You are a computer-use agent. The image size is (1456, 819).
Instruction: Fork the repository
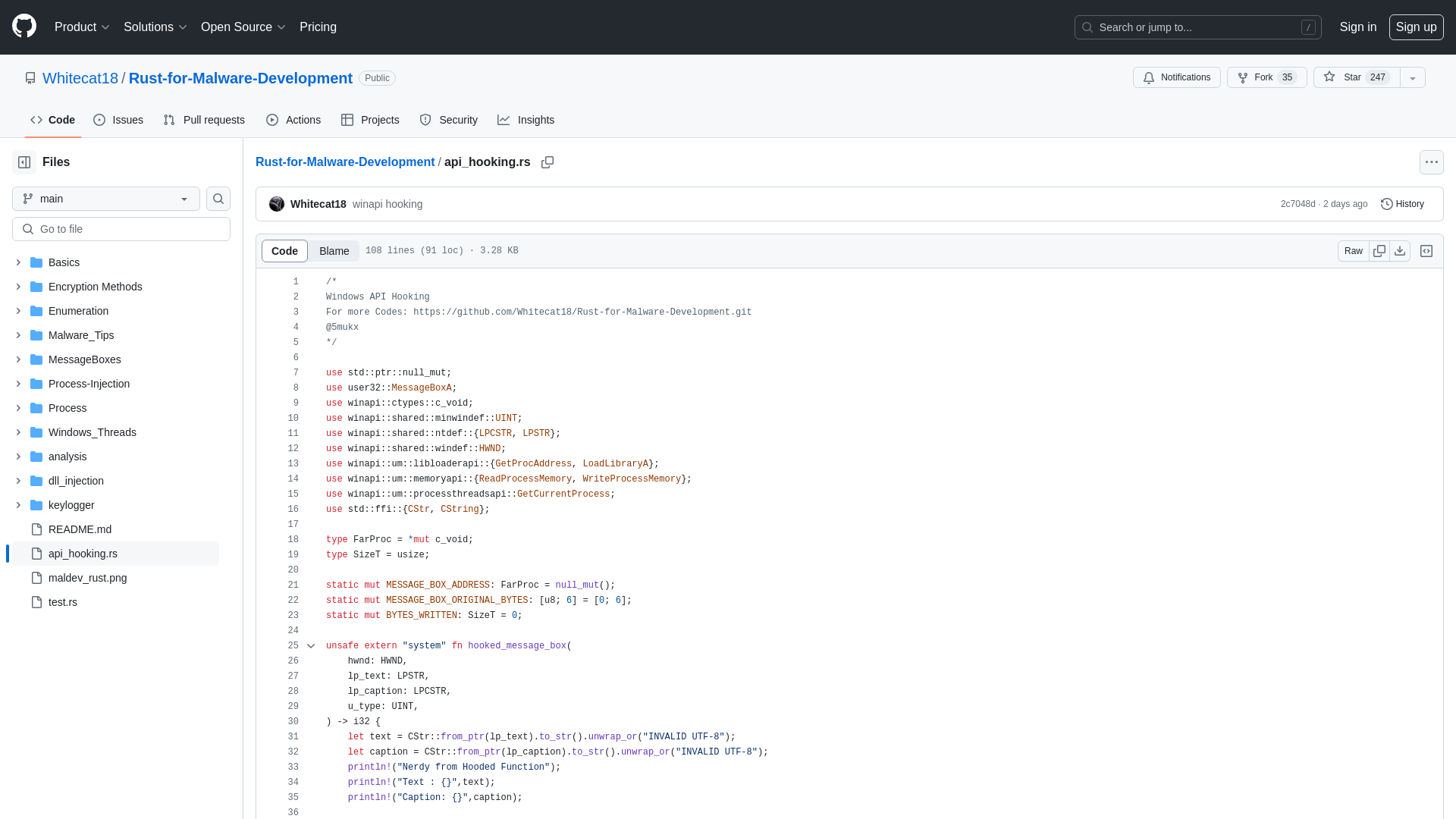(x=1266, y=77)
